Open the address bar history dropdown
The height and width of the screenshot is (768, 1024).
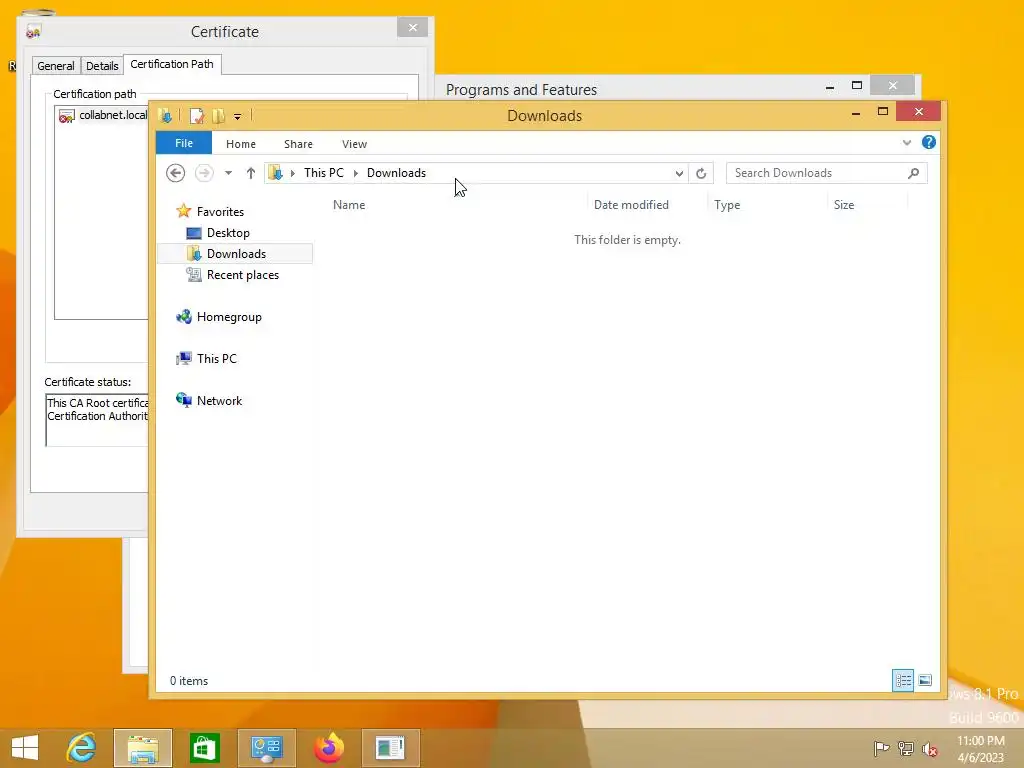tap(679, 173)
